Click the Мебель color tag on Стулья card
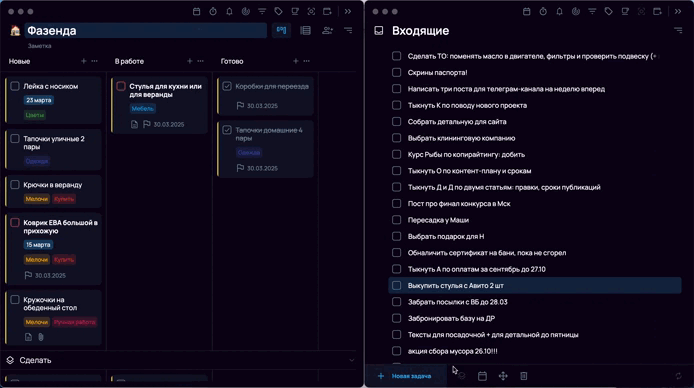The height and width of the screenshot is (388, 694). coord(143,108)
